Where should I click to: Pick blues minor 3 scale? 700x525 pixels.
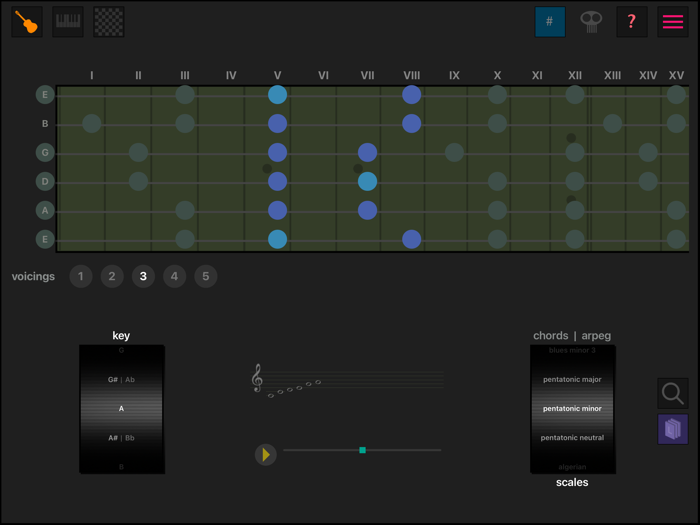[x=572, y=350]
